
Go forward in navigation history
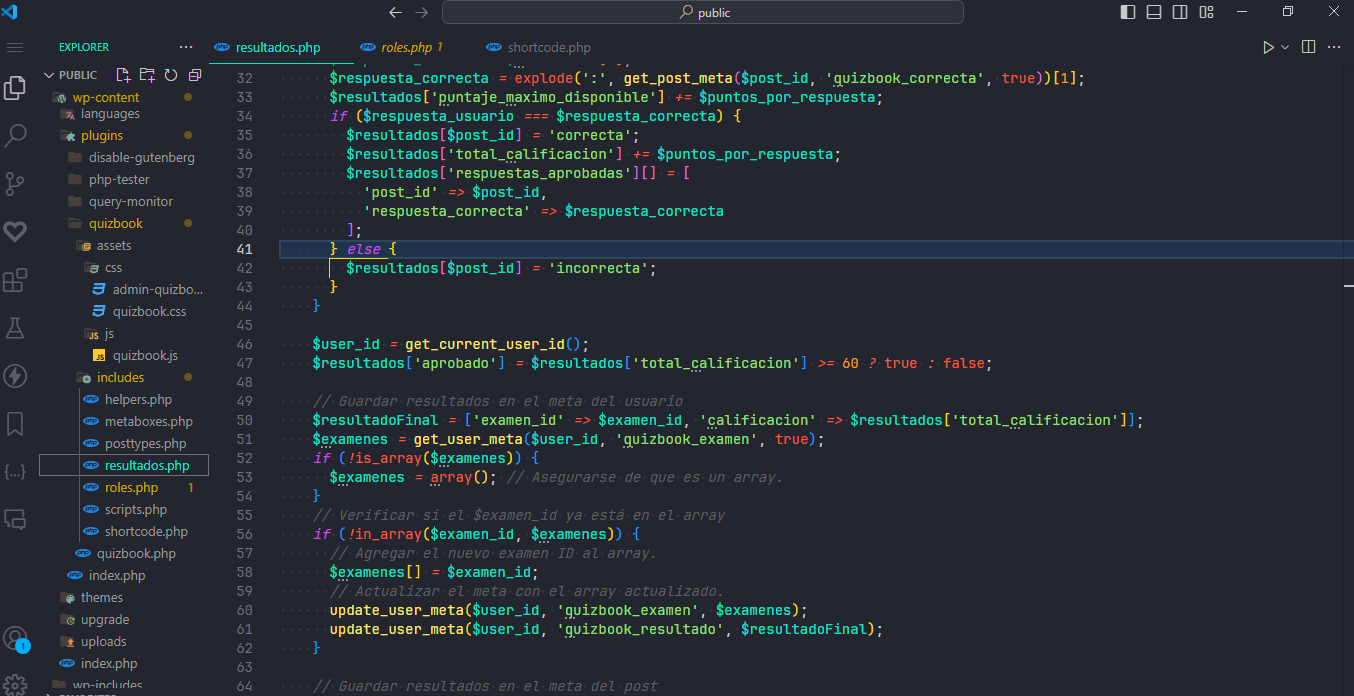421,13
